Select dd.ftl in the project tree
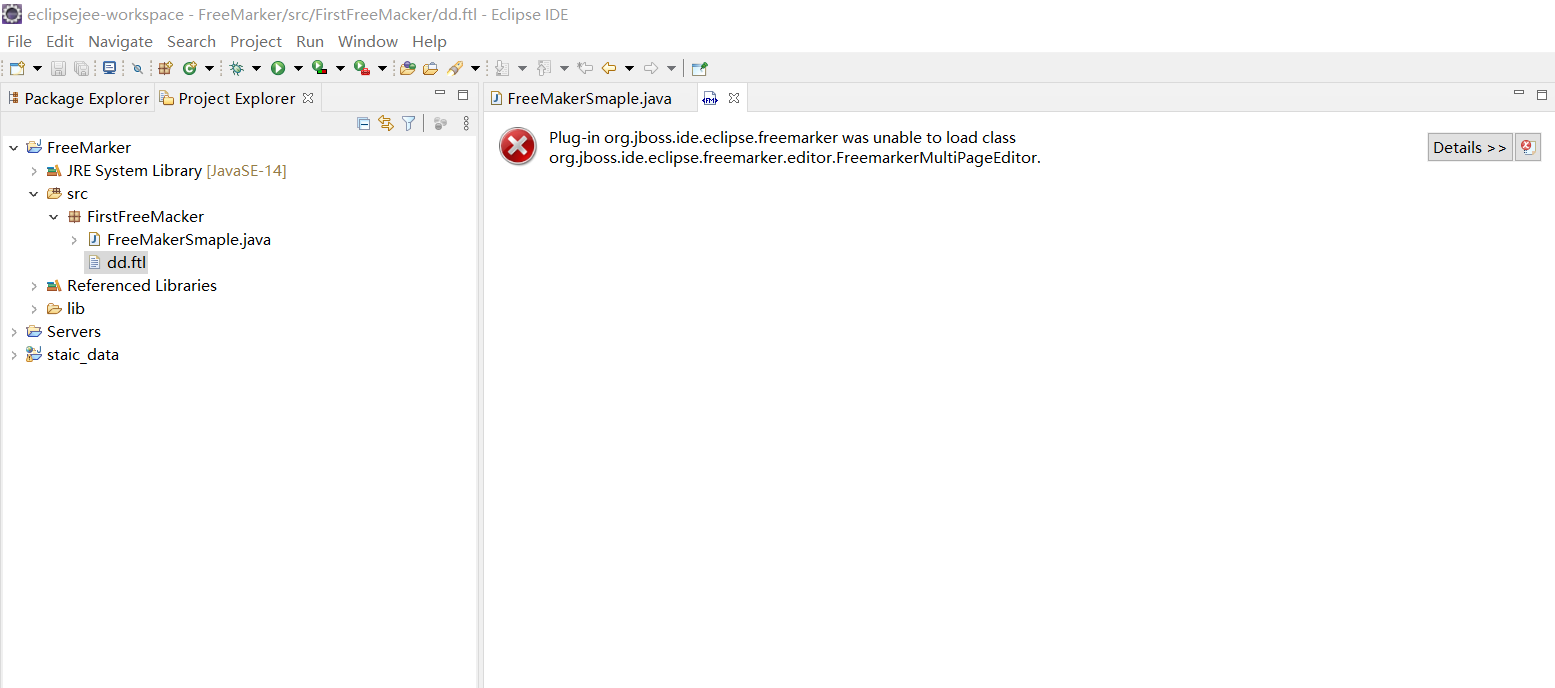This screenshot has width=1555, height=688. point(117,262)
